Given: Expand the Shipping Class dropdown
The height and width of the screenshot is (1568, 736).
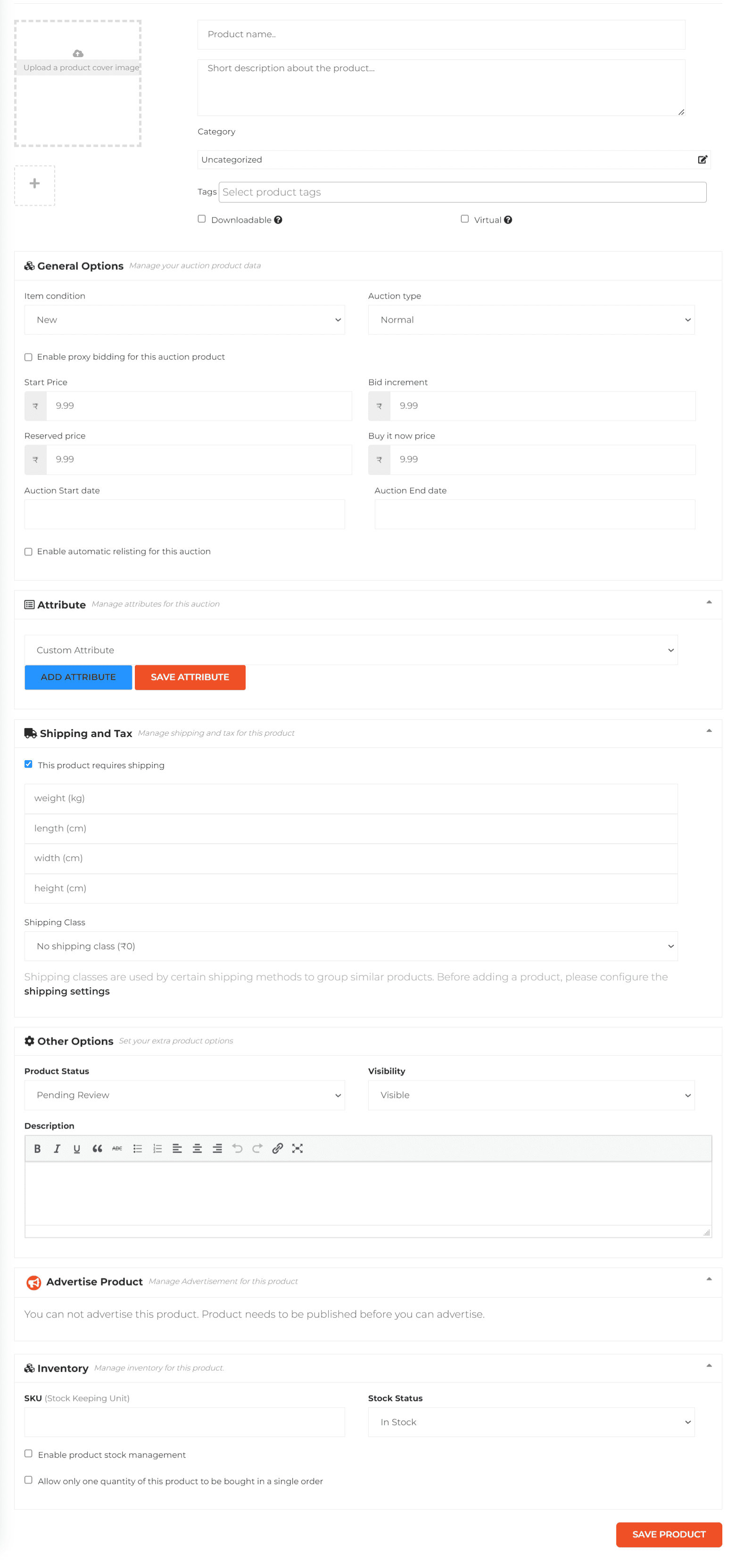Looking at the screenshot, I should (351, 946).
